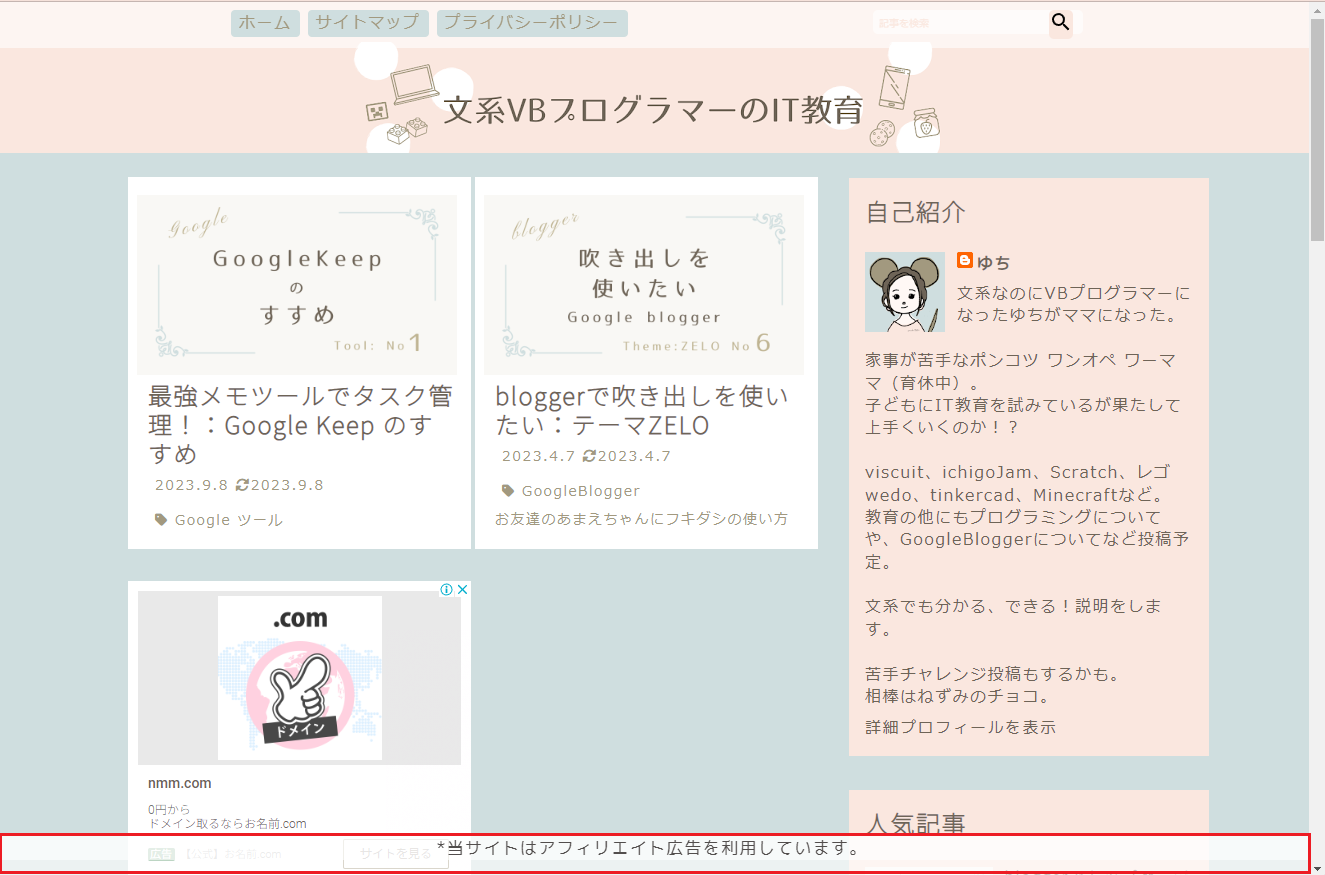This screenshot has height=875, width=1325.
Task: Click the update icon beside 2023.4.7
Action: 589,456
